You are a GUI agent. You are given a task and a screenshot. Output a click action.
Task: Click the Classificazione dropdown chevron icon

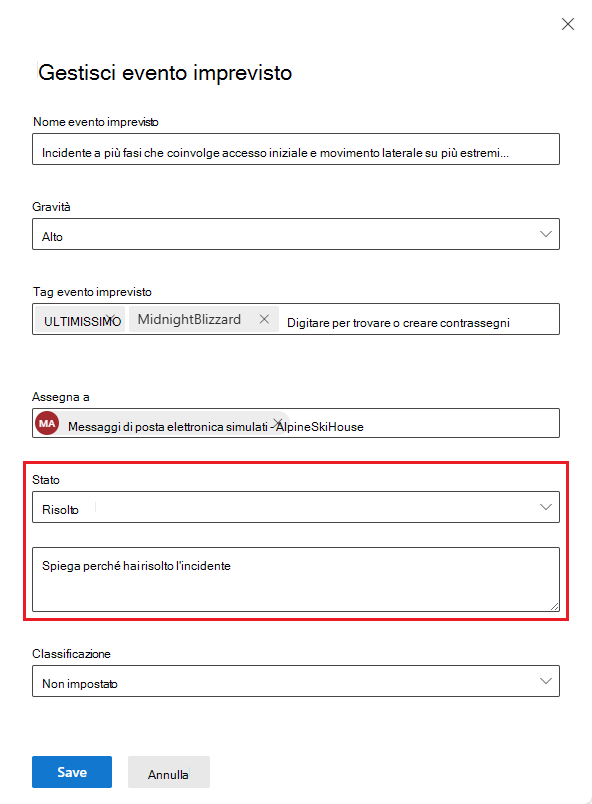pyautogui.click(x=547, y=680)
